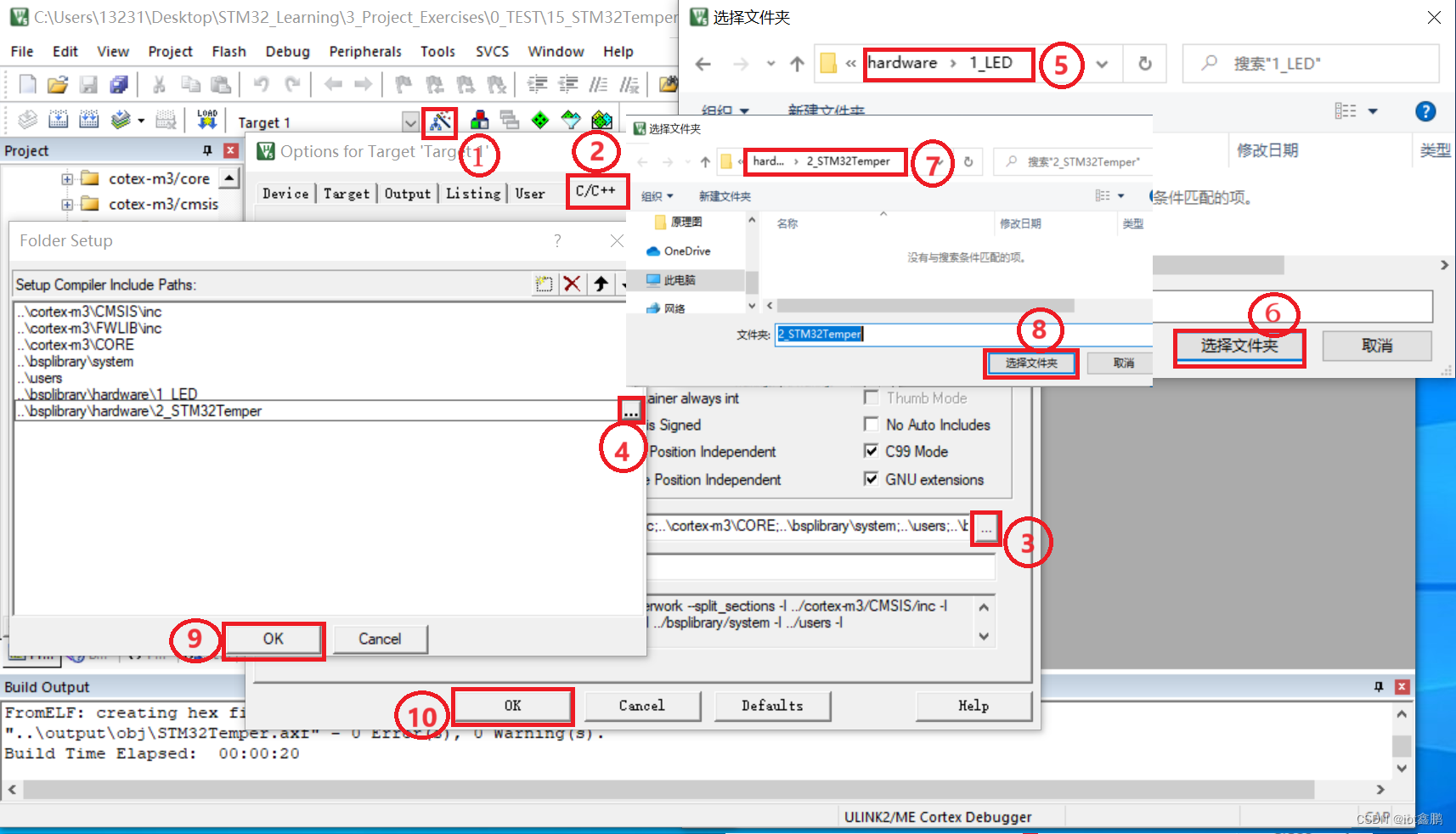Open Include Paths browse ellipsis button
The height and width of the screenshot is (834, 1456).
click(x=985, y=527)
